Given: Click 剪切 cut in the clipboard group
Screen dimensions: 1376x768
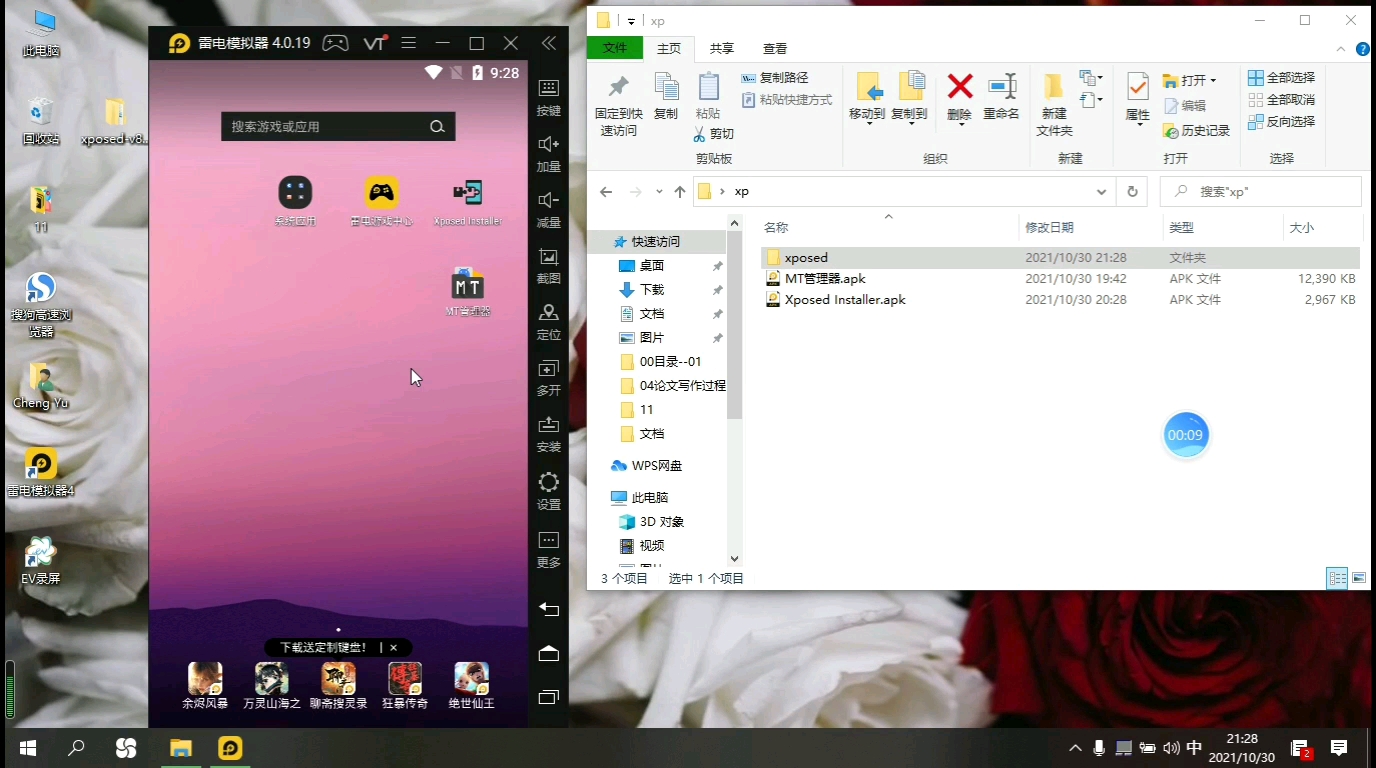Looking at the screenshot, I should [714, 134].
